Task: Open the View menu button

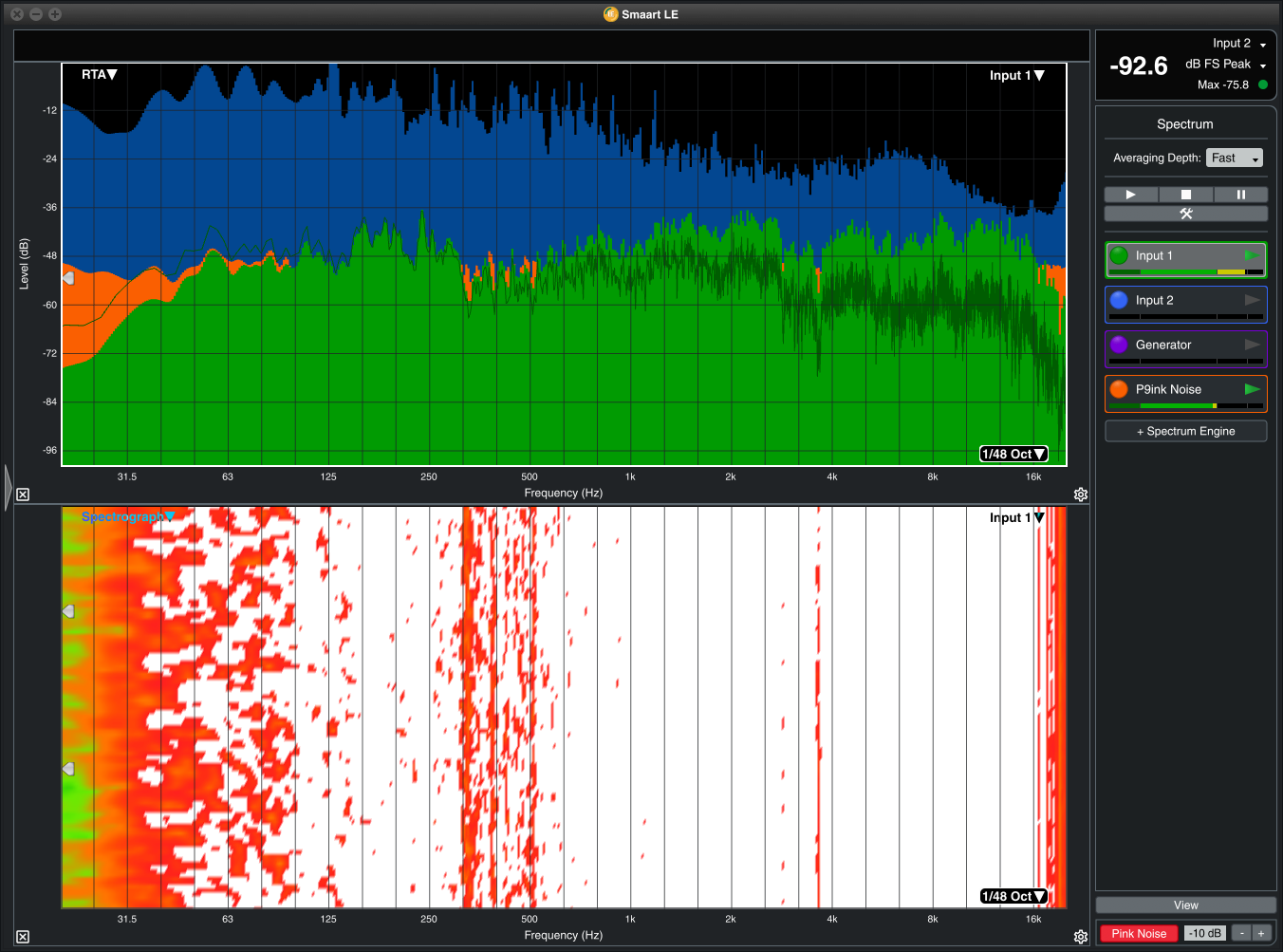Action: click(x=1185, y=905)
